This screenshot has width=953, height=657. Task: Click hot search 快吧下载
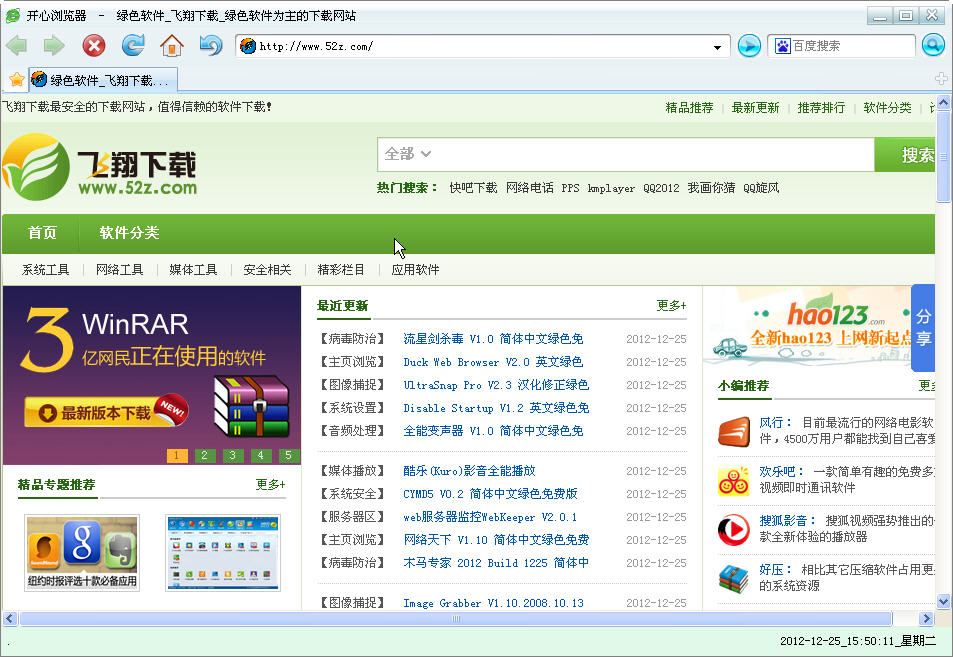point(473,188)
